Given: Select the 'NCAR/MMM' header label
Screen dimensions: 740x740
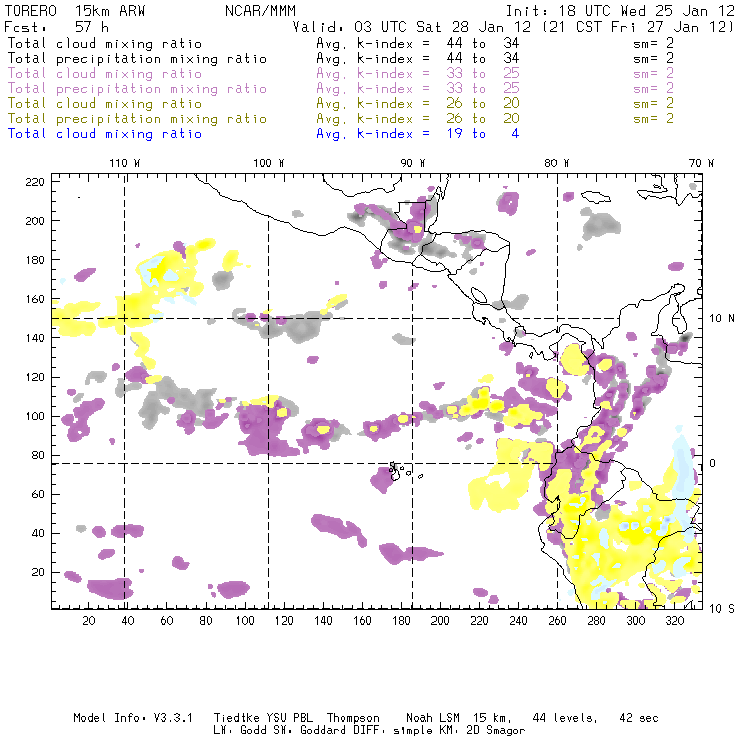Looking at the screenshot, I should tap(260, 11).
